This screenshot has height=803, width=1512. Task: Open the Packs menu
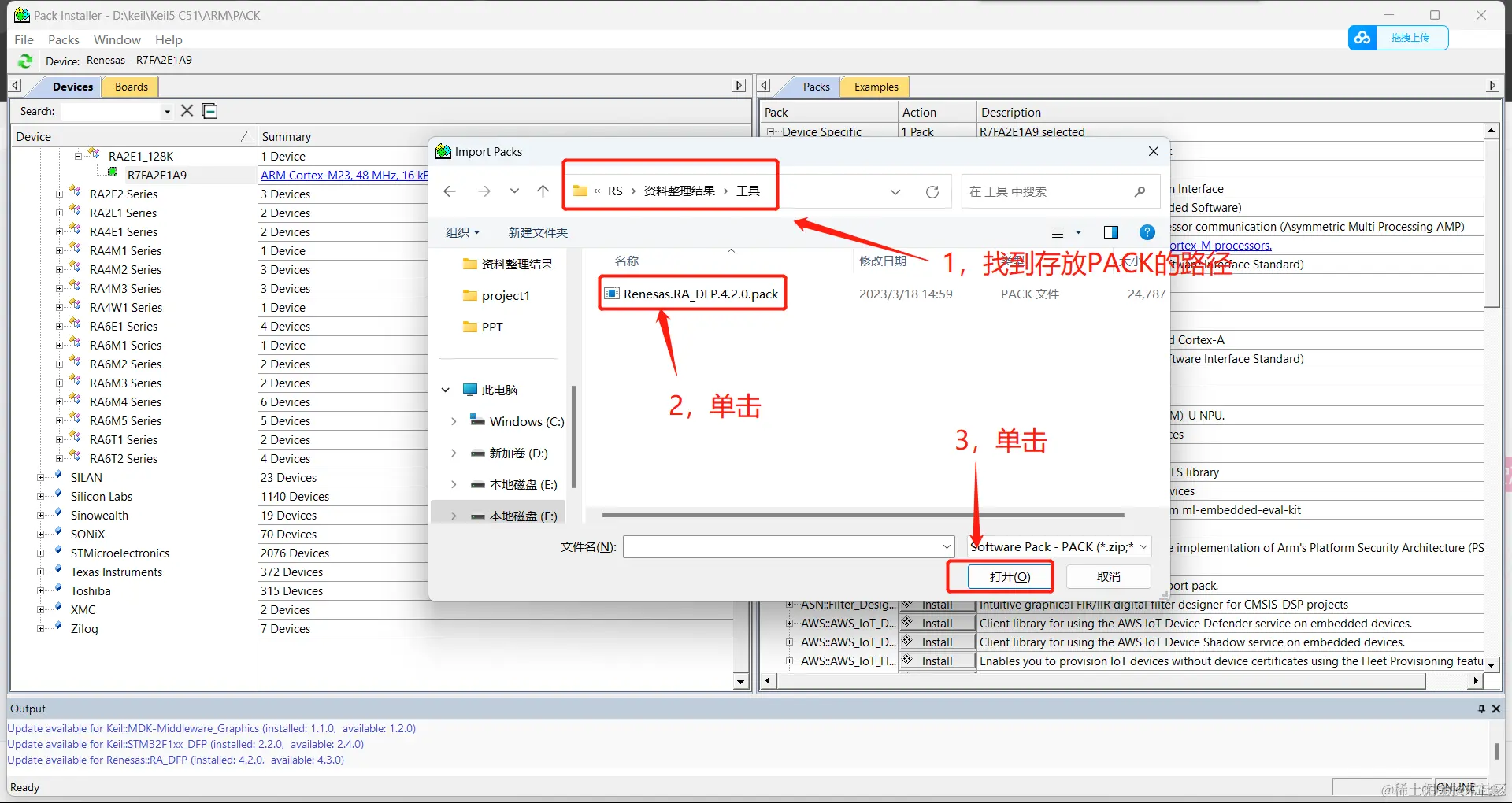click(63, 39)
